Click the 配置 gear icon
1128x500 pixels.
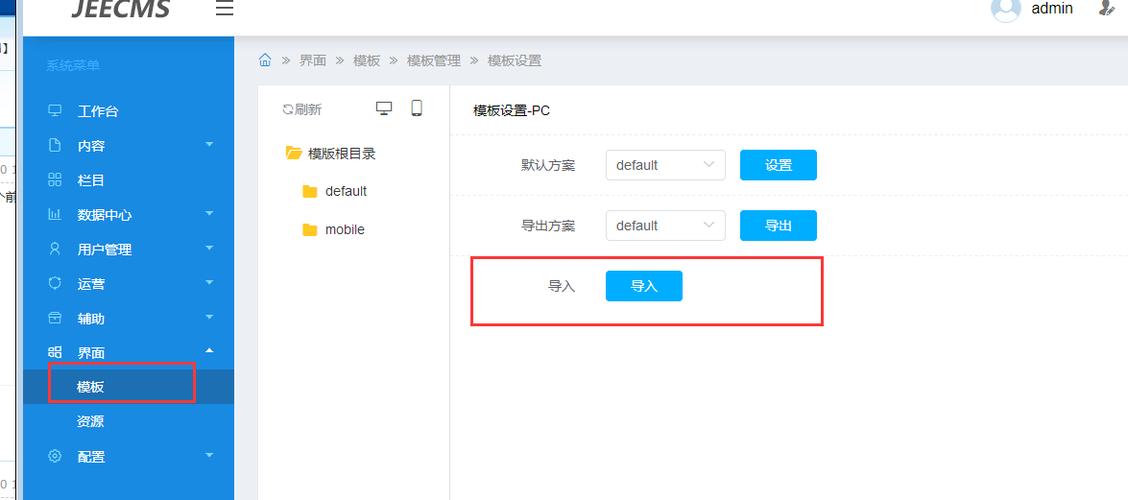tap(55, 455)
